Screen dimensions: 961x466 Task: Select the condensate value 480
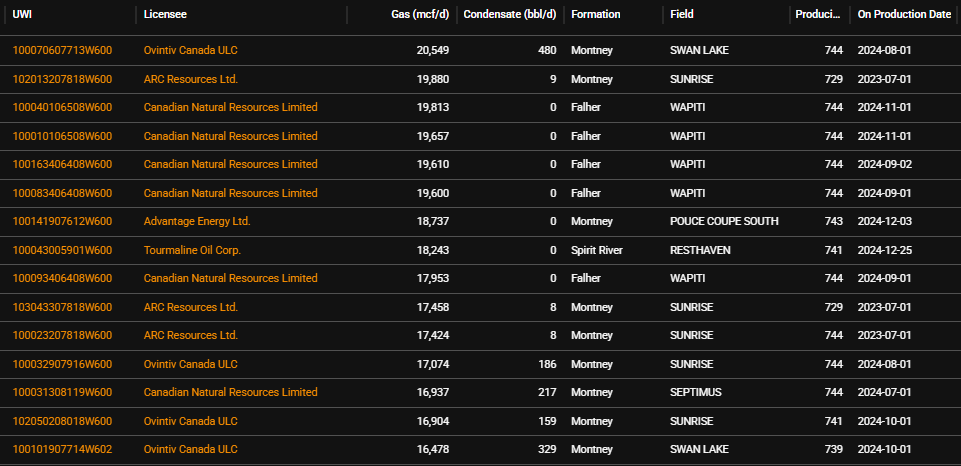click(547, 50)
